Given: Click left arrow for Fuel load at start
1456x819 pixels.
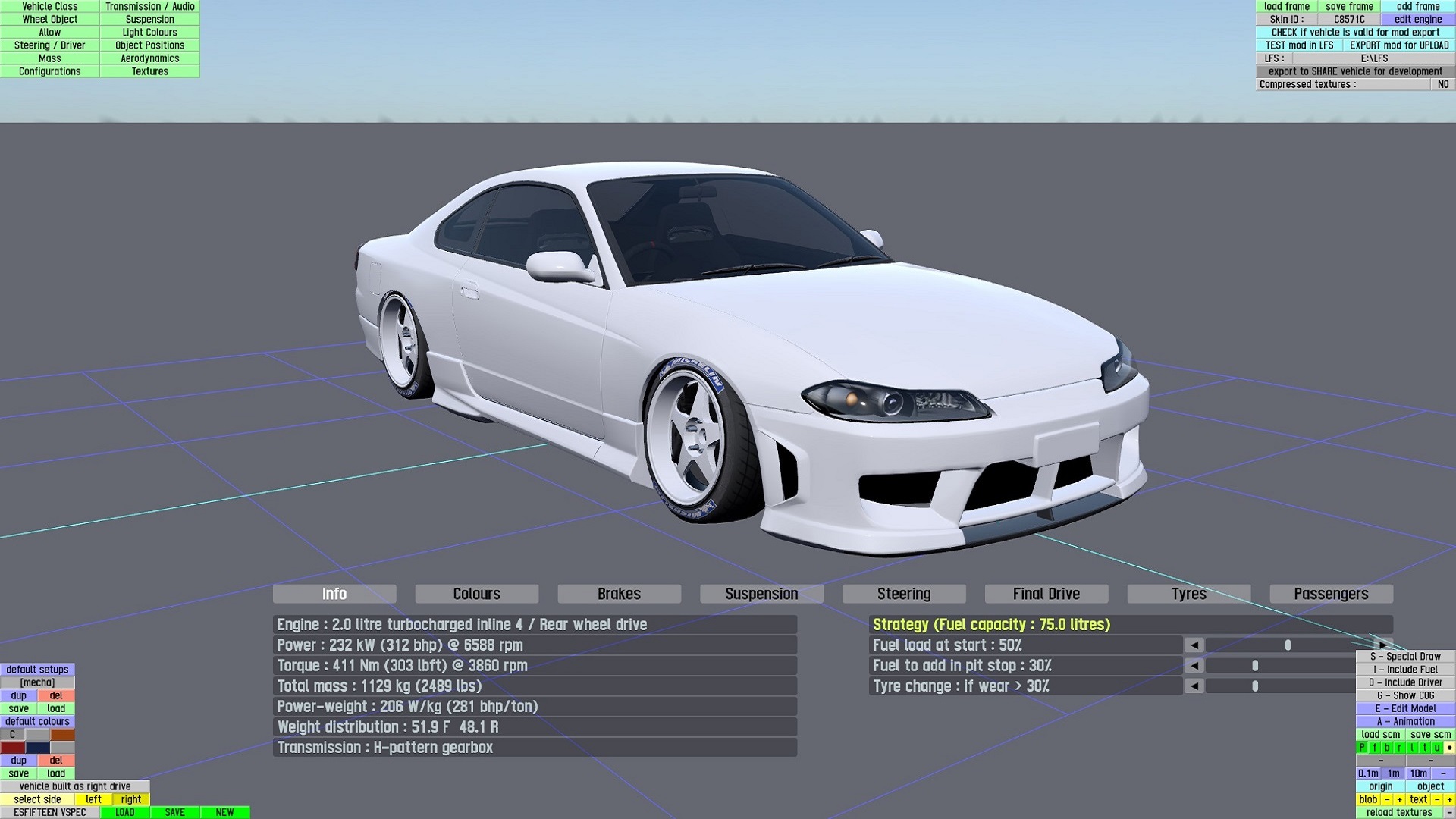Looking at the screenshot, I should coord(1194,645).
